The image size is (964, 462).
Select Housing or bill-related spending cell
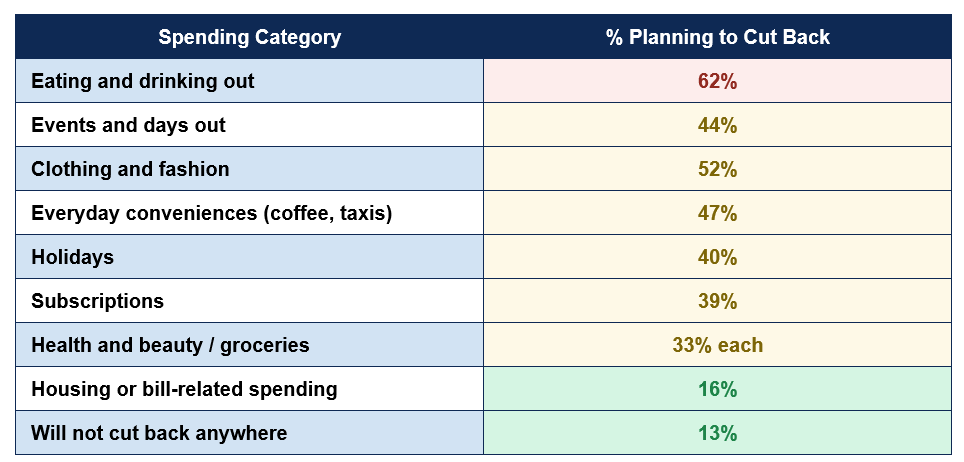pos(250,389)
